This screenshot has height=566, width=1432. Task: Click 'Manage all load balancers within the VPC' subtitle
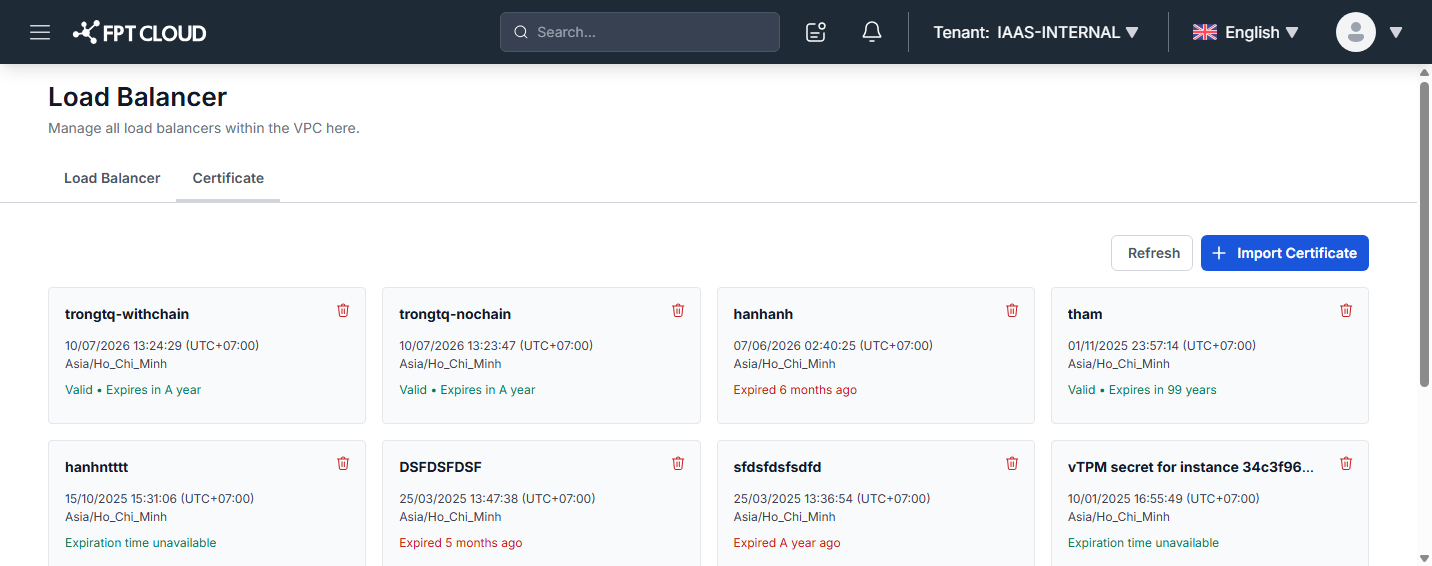pyautogui.click(x=204, y=128)
